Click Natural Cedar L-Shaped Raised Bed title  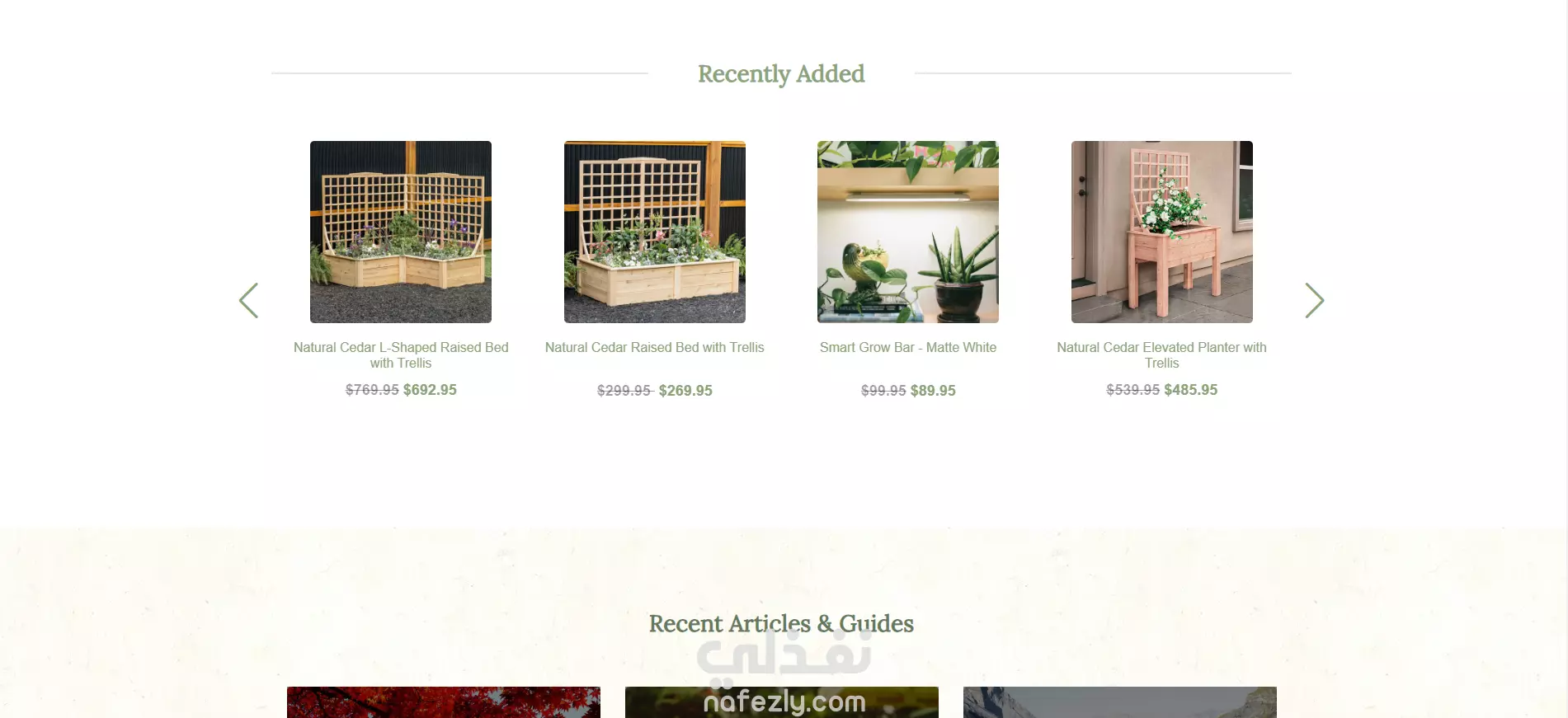(401, 355)
